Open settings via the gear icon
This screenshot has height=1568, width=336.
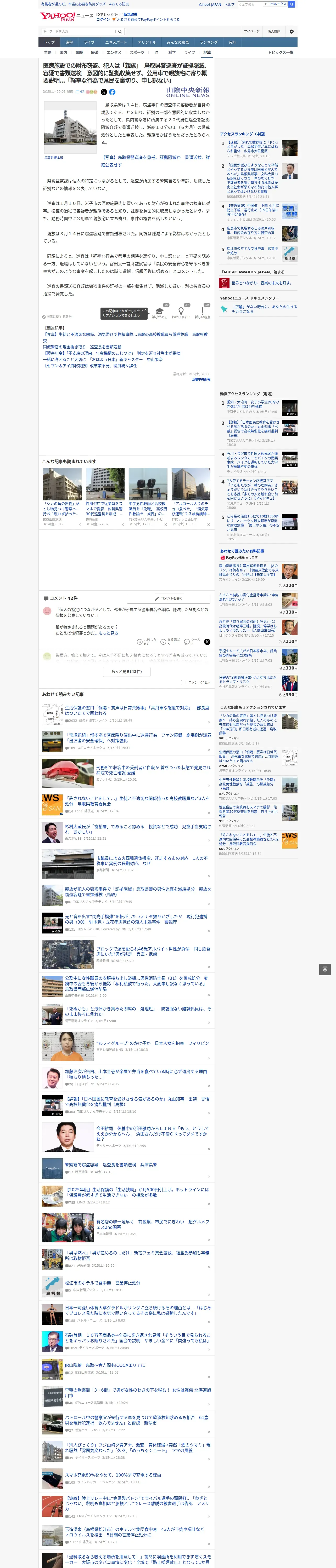pos(292,32)
